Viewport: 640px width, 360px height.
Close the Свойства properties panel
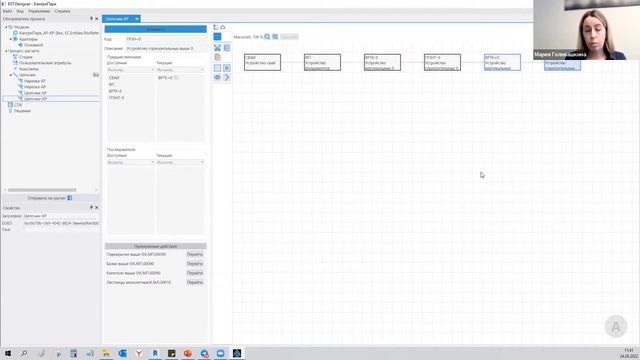click(97, 207)
